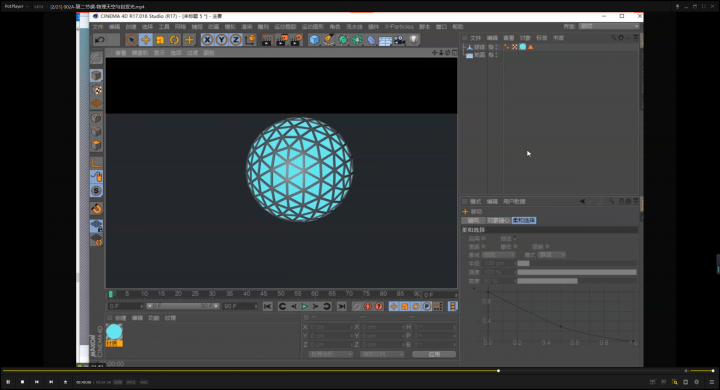Select the Spline Pen tool icon
Viewport: 720px width, 390px height.
pos(328,40)
